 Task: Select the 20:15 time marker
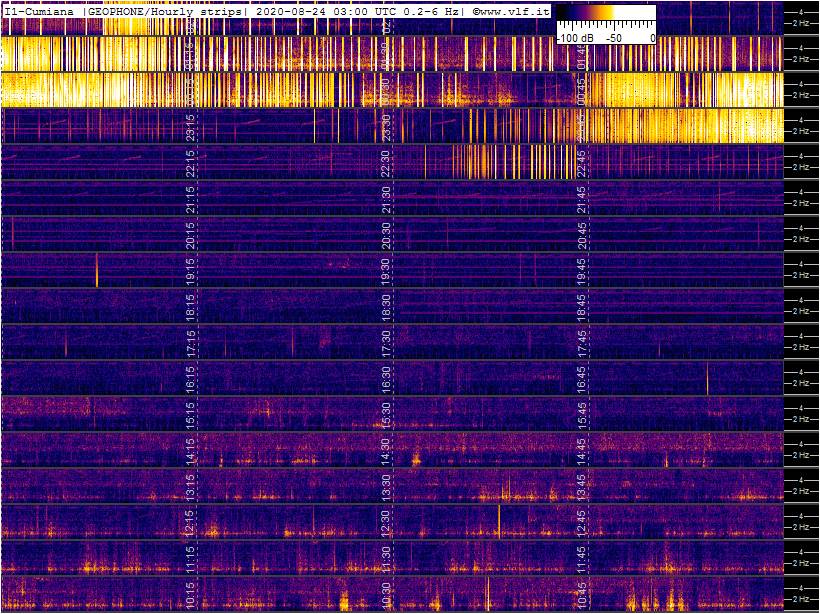[191, 234]
